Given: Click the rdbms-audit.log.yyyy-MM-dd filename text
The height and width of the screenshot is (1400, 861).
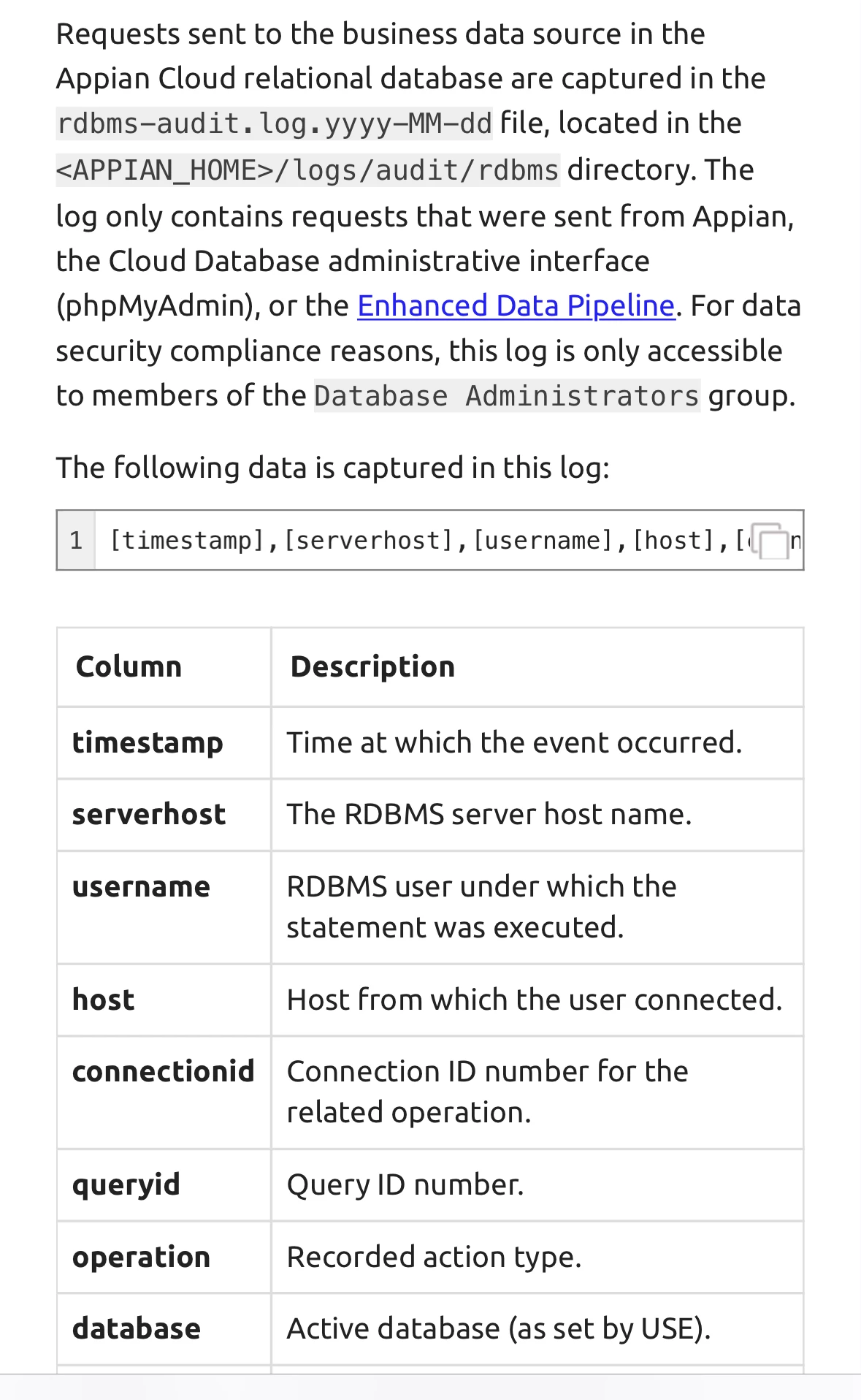Looking at the screenshot, I should click(275, 123).
